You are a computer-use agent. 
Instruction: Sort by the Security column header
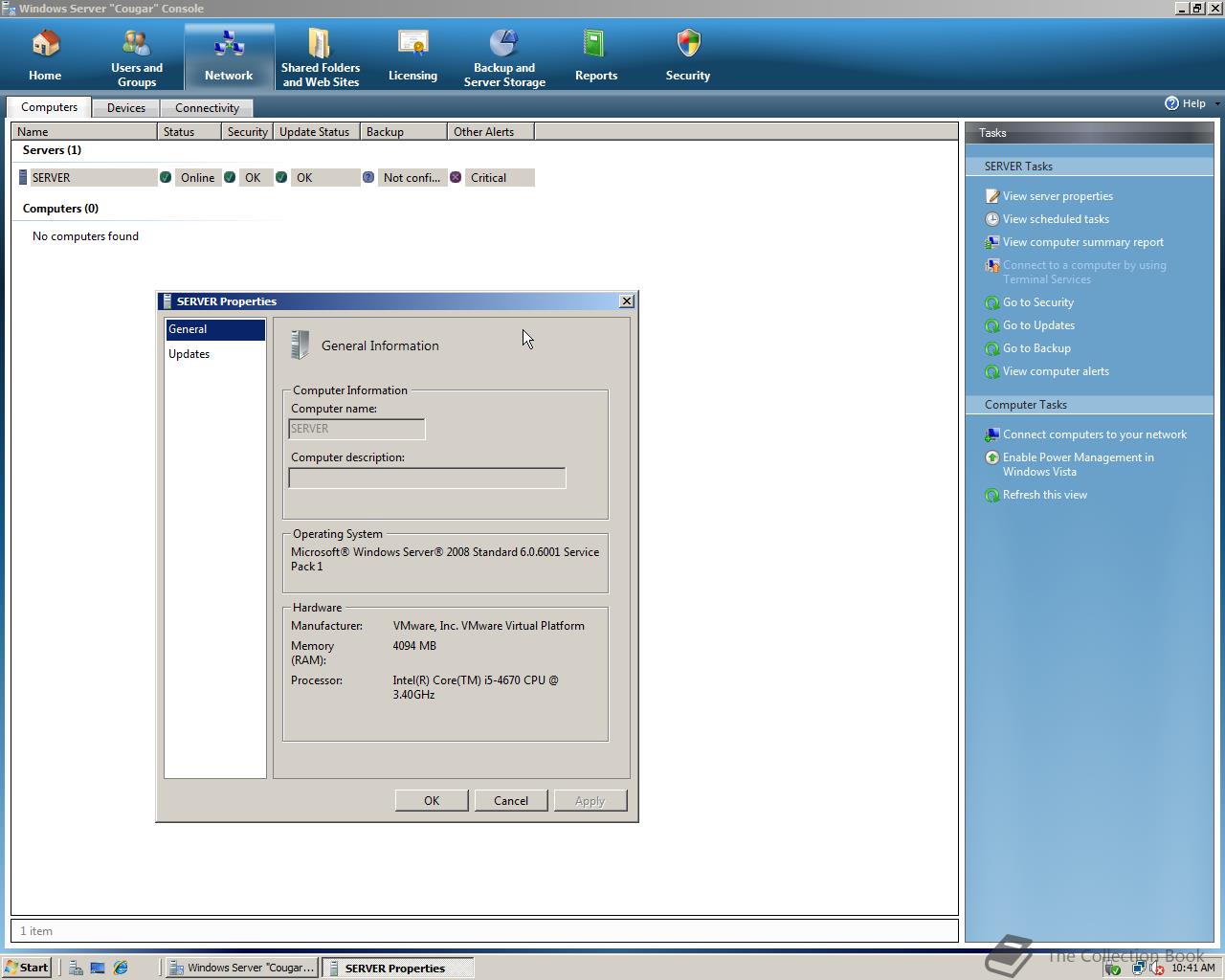coord(247,132)
